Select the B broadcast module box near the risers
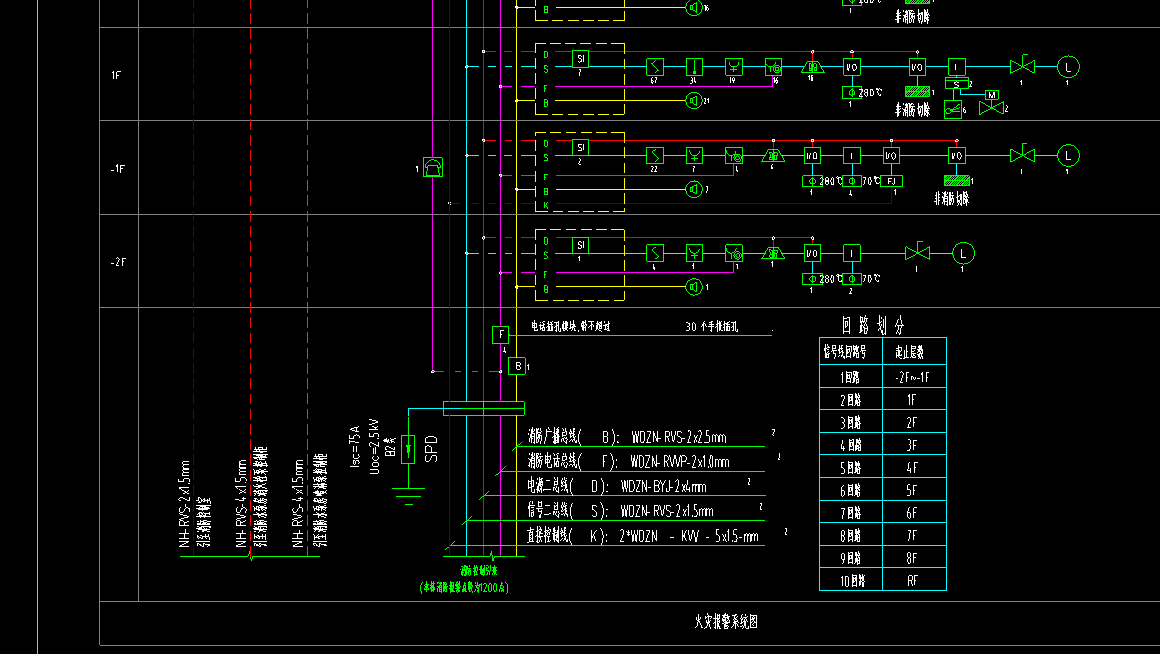1160x654 pixels. pos(517,365)
